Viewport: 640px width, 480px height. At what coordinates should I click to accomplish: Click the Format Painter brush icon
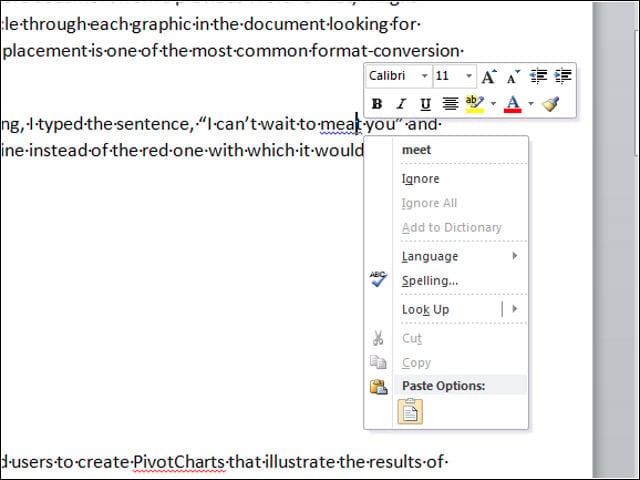pos(551,104)
